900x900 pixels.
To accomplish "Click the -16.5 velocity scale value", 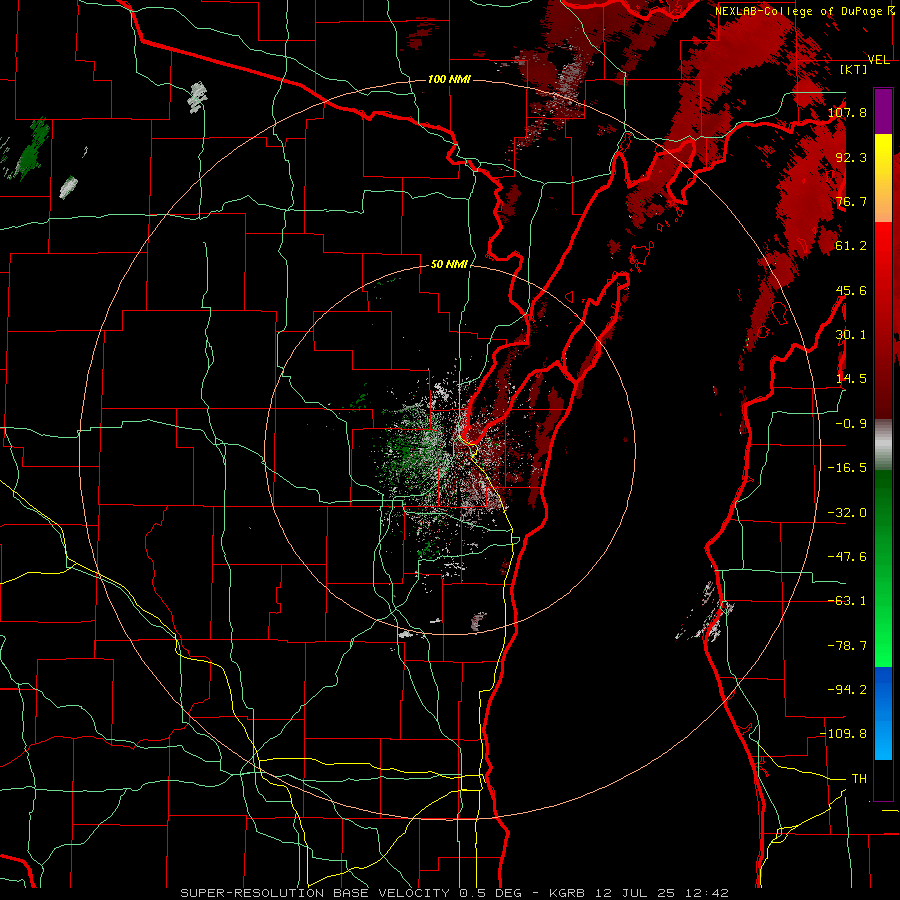I will (847, 468).
